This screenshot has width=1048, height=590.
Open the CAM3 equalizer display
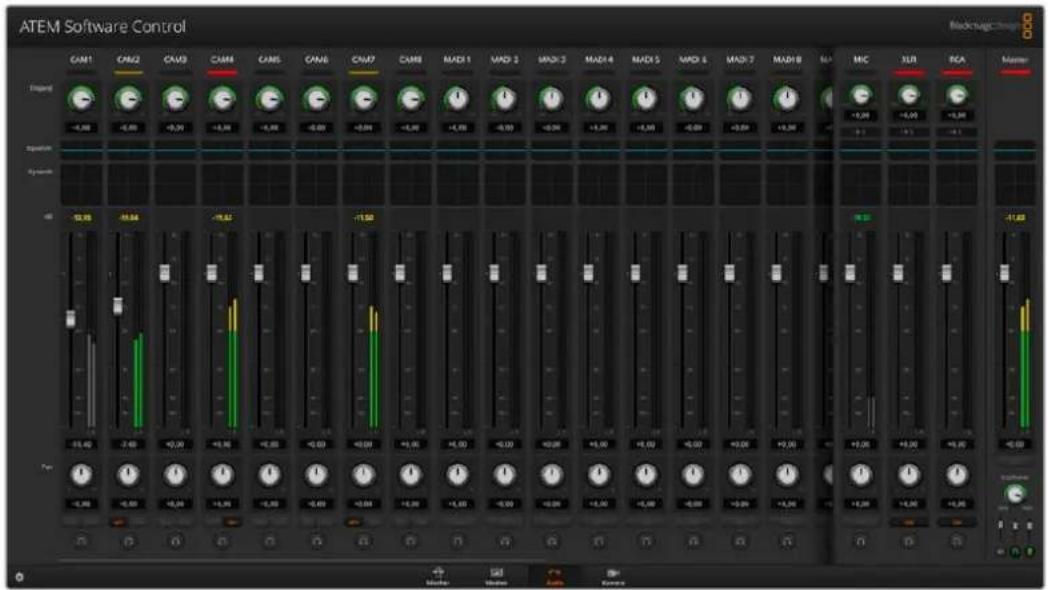point(175,151)
